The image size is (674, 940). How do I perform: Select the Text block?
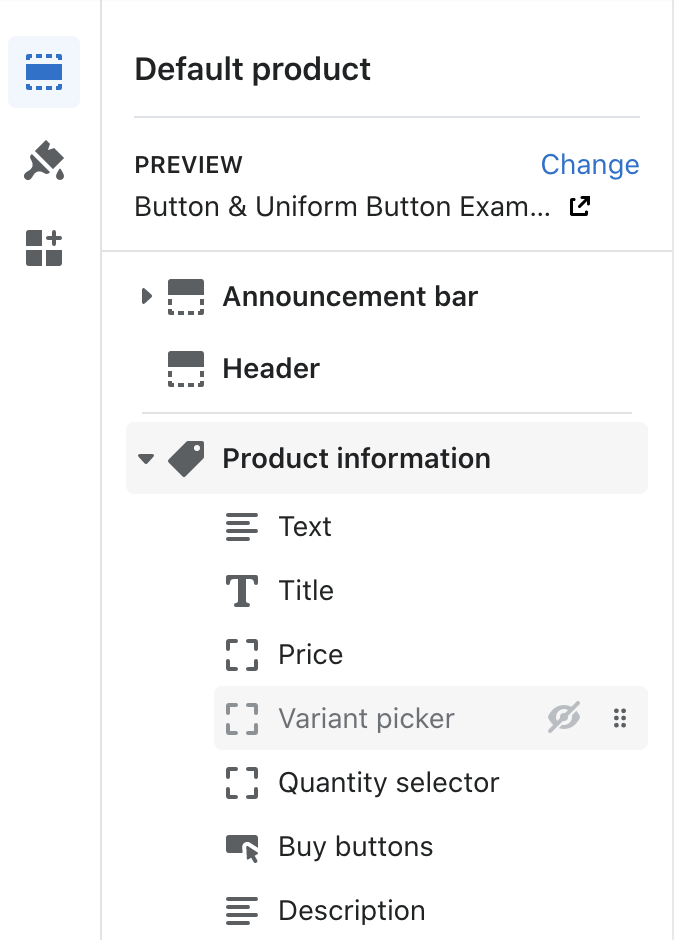[431, 527]
